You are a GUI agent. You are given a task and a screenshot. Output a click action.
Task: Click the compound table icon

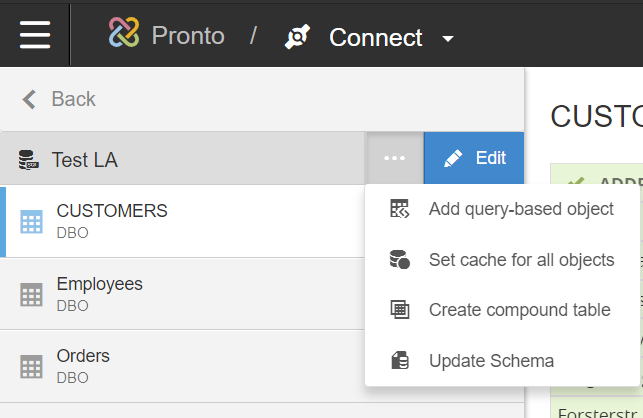[400, 310]
